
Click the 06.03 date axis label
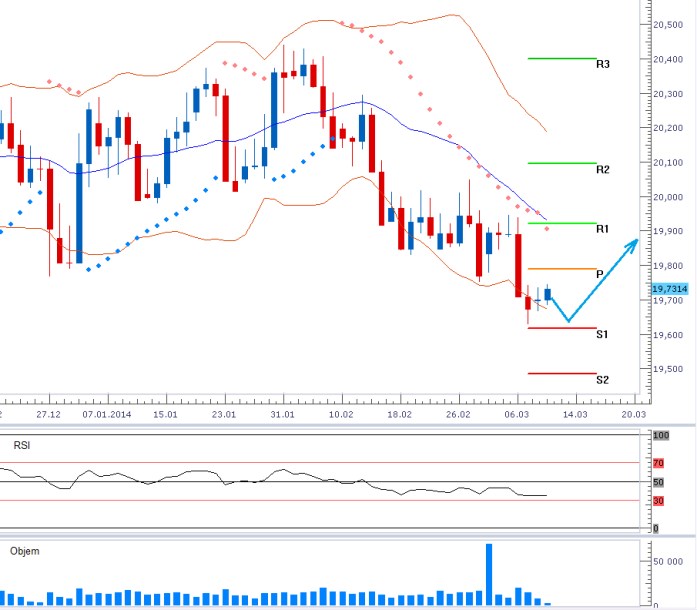[517, 415]
